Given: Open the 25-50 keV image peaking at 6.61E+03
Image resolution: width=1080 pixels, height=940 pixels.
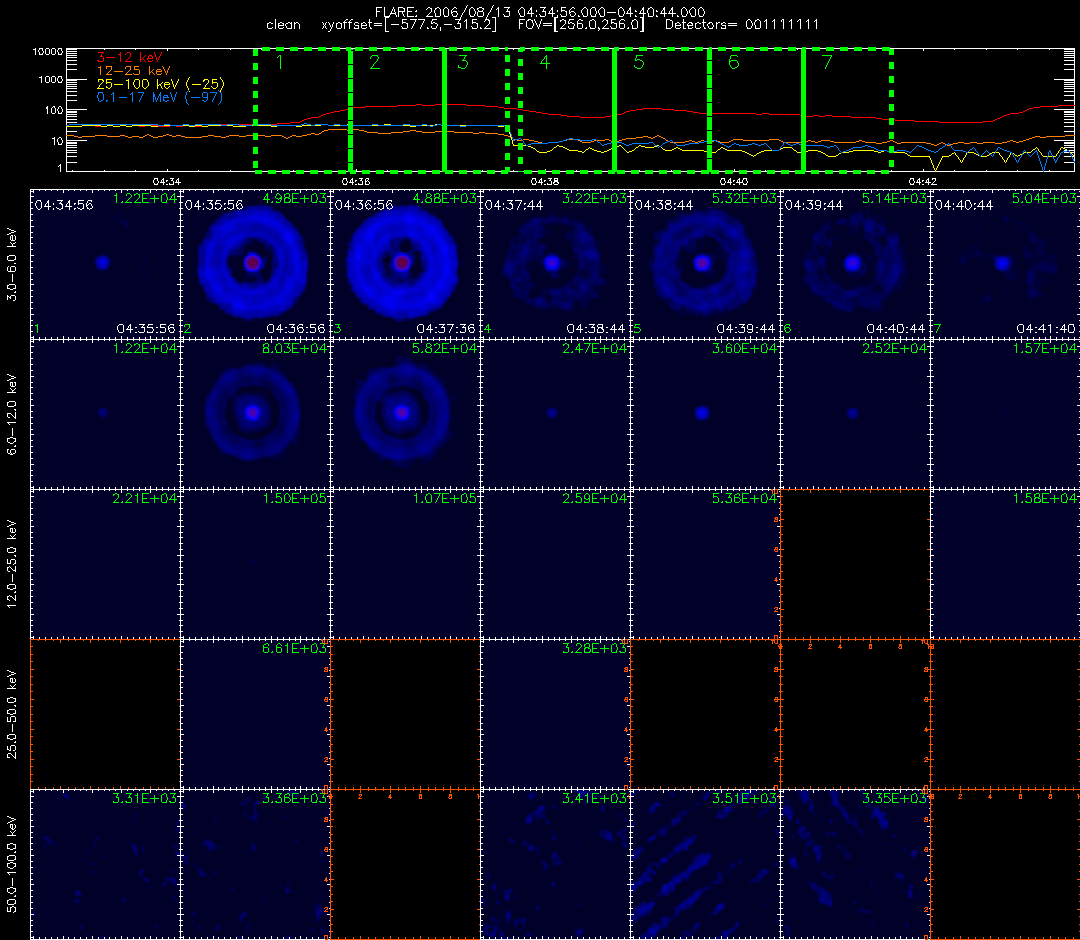Looking at the screenshot, I should (x=256, y=714).
